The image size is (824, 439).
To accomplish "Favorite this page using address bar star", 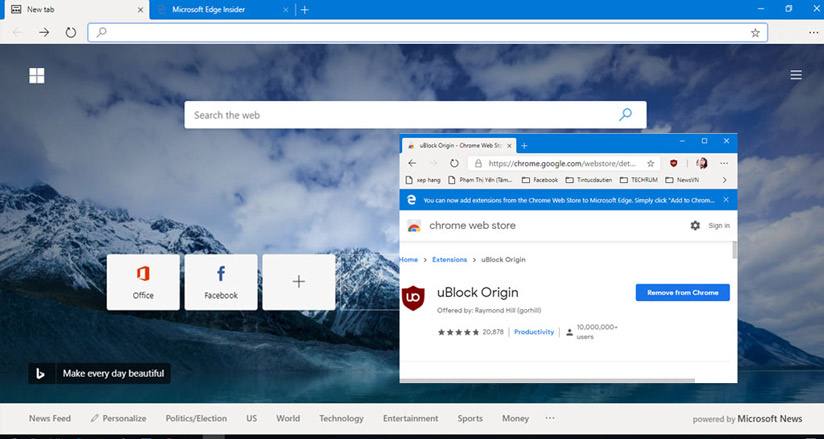I will tap(755, 33).
